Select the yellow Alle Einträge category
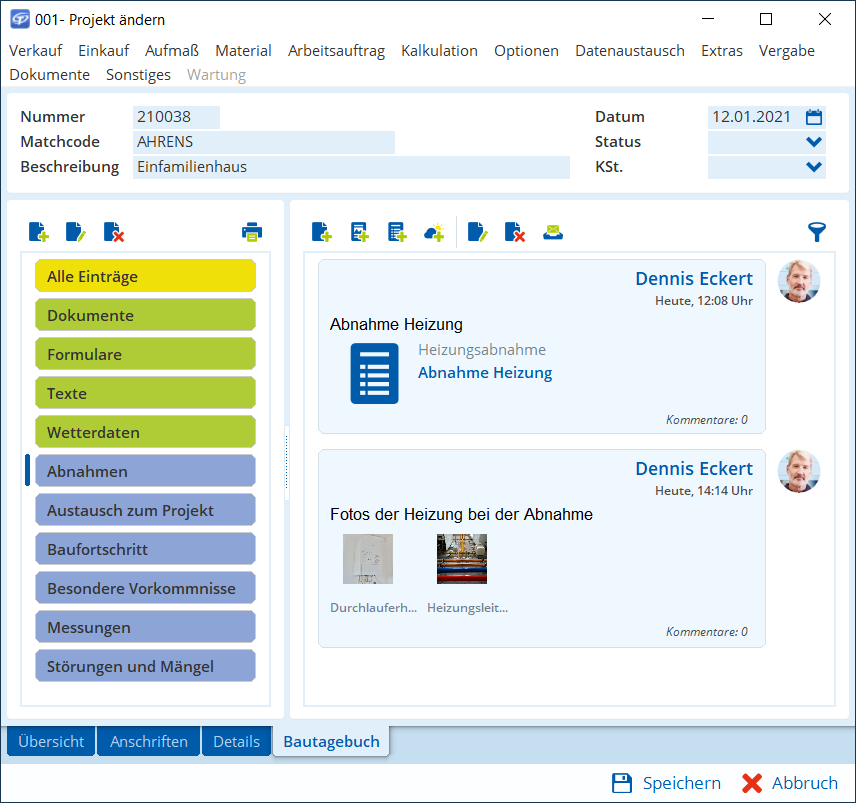The image size is (856, 803). click(x=145, y=276)
